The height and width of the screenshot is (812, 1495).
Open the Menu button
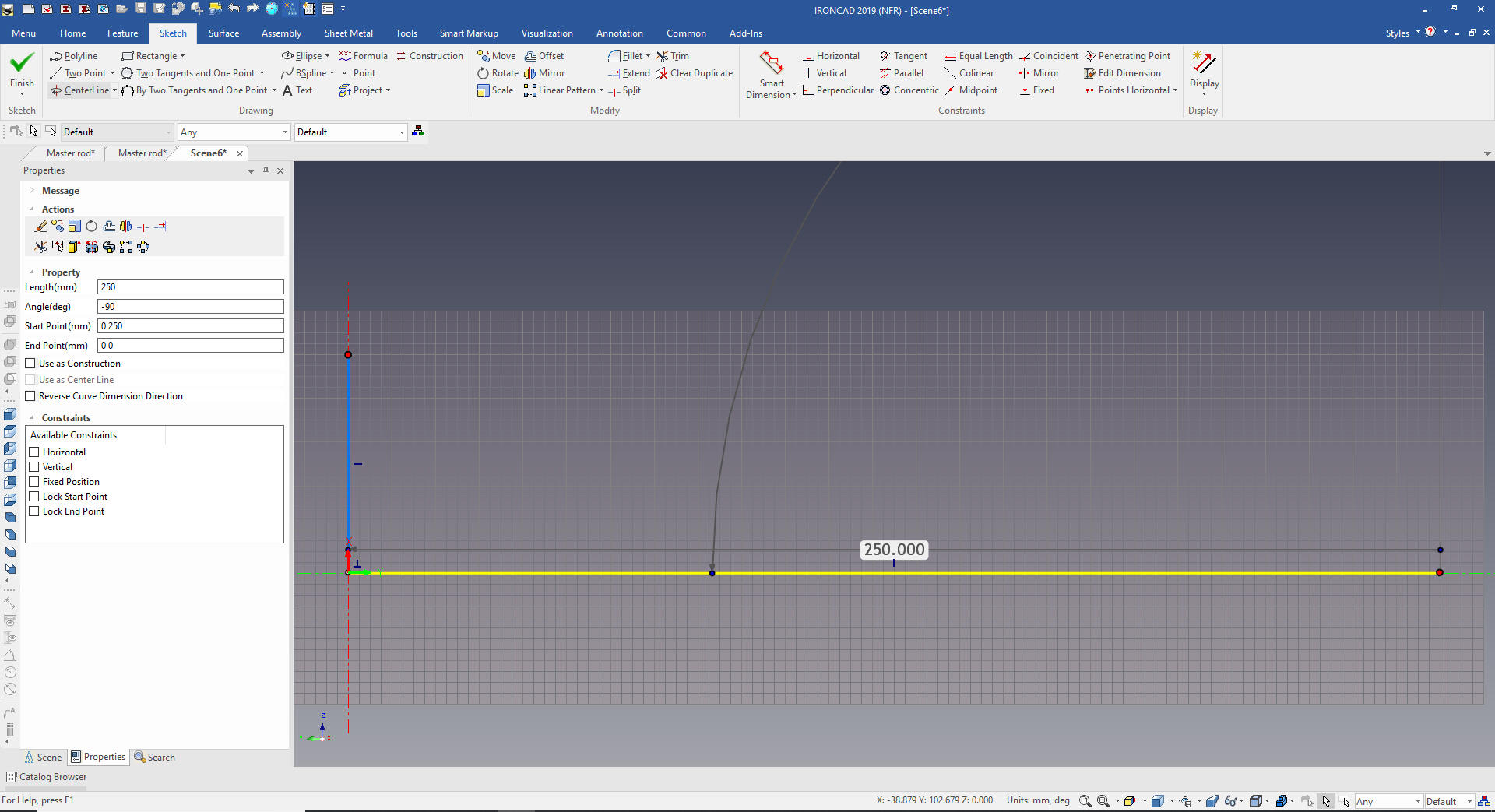pos(23,33)
